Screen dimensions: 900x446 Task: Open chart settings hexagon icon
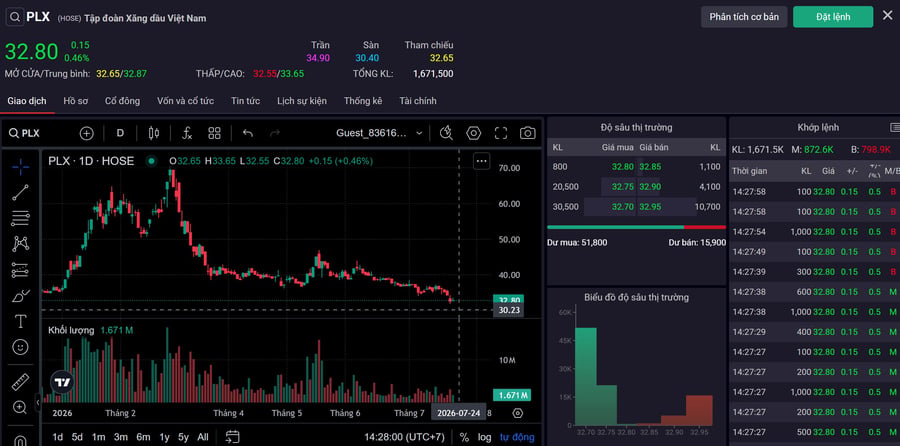tap(473, 133)
